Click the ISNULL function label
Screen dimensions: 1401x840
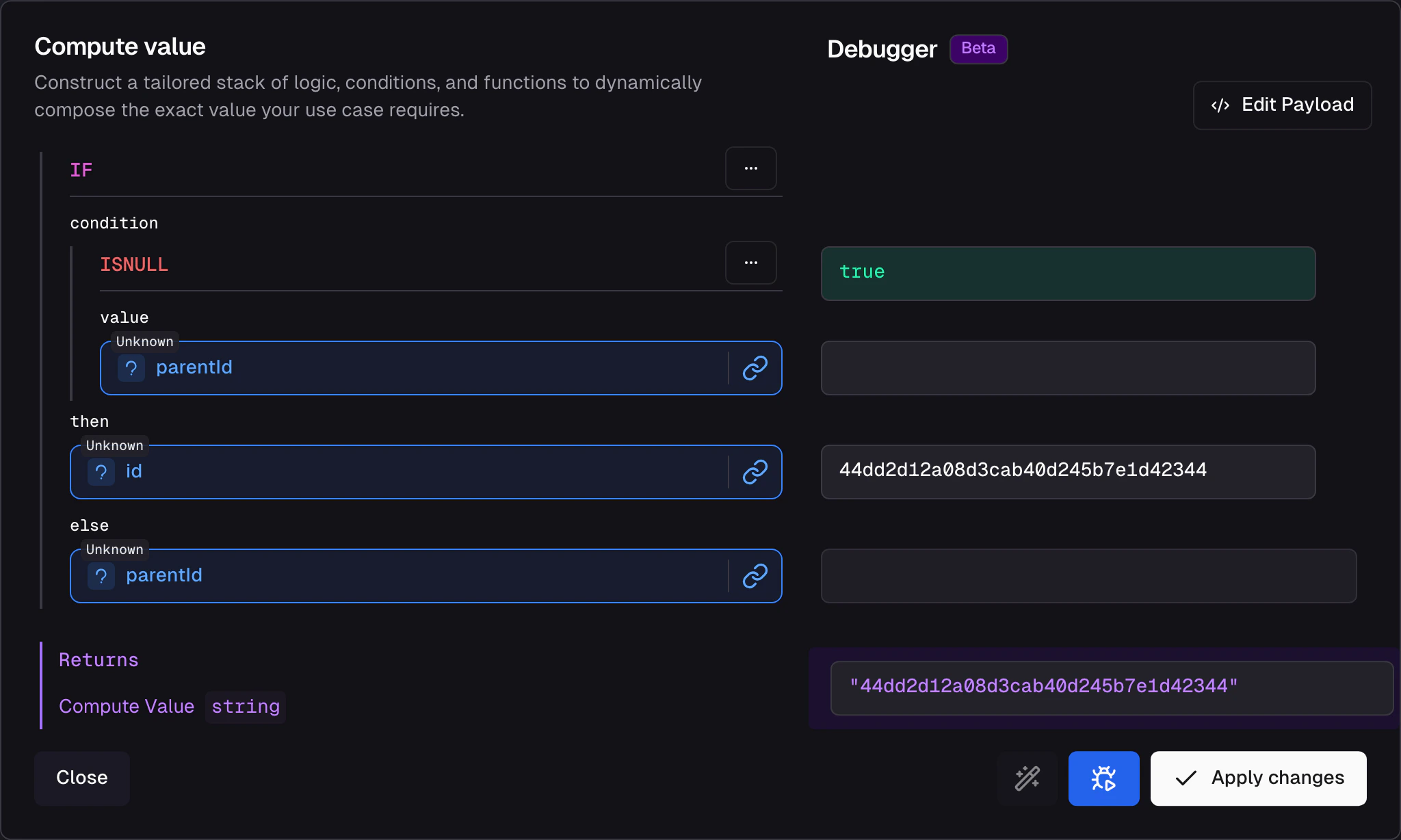(134, 265)
